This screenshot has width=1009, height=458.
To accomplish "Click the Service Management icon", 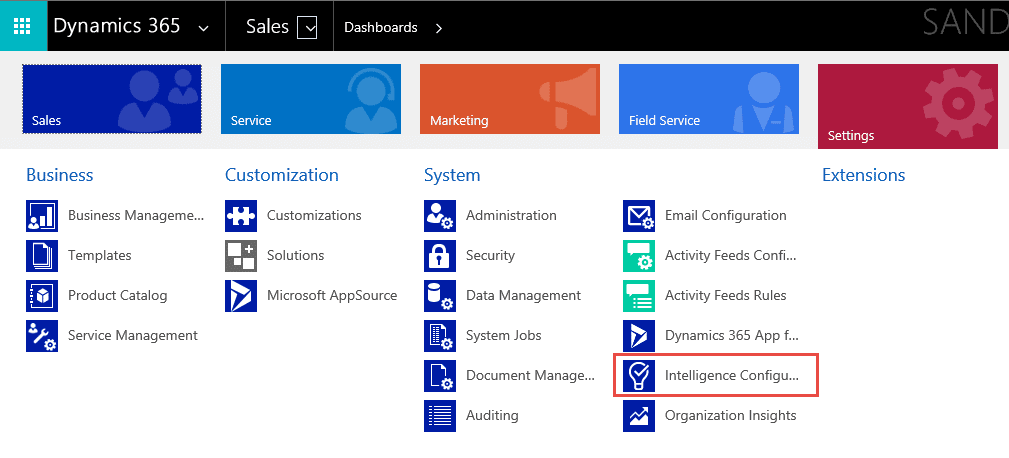I will pos(42,335).
